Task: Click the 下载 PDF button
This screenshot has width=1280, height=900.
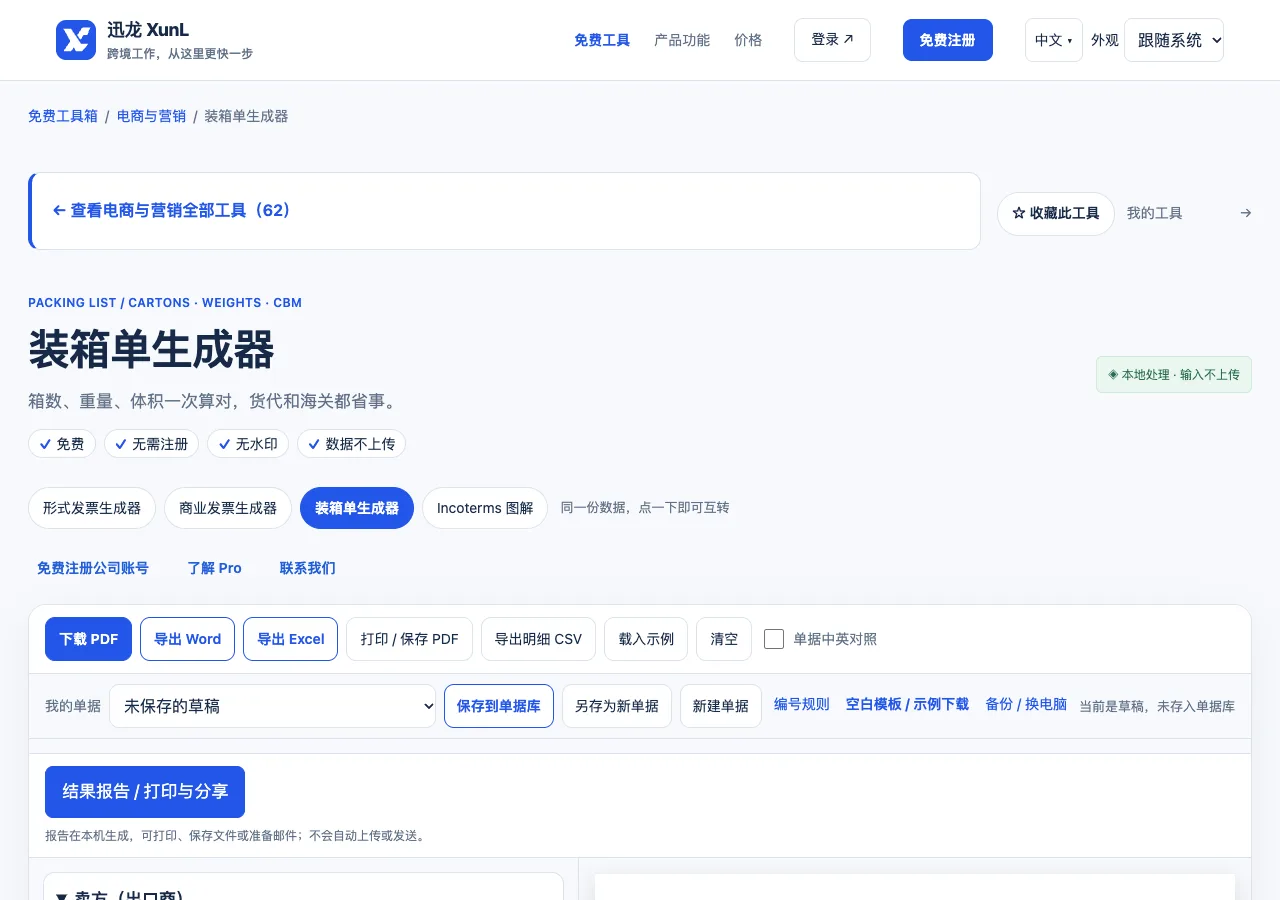Action: click(88, 639)
